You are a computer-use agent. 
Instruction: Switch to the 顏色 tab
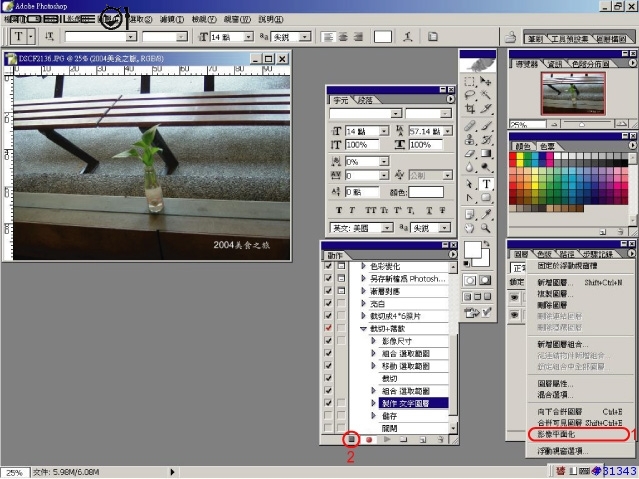522,146
